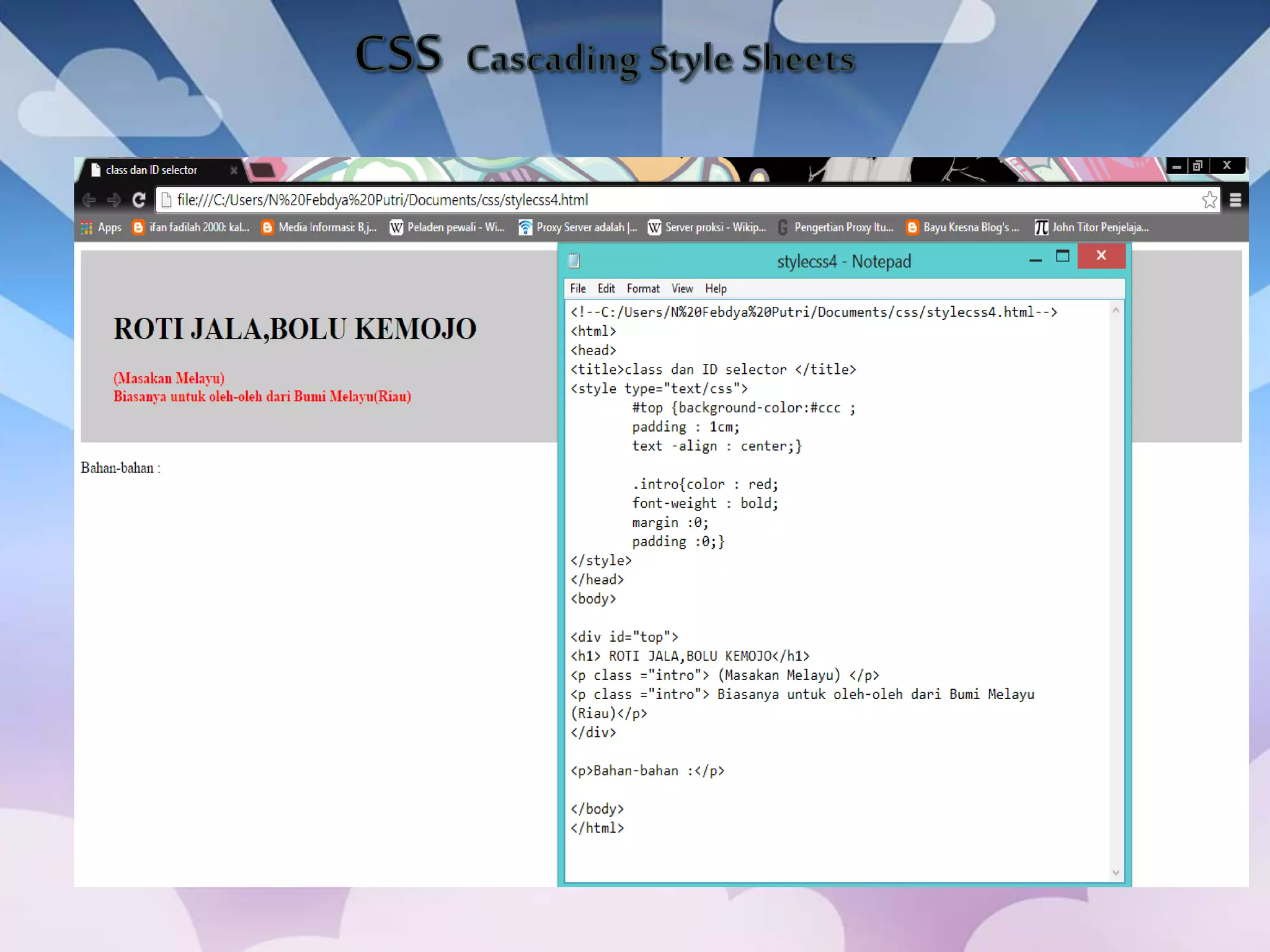Bookmark the page with the star icon
The height and width of the screenshot is (952, 1270).
(x=1209, y=200)
